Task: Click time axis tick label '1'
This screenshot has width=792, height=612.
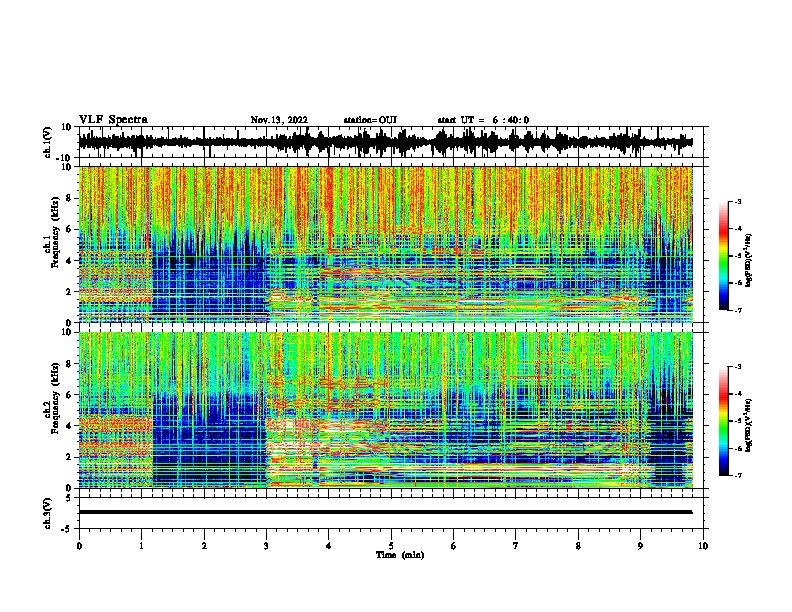Action: [141, 546]
